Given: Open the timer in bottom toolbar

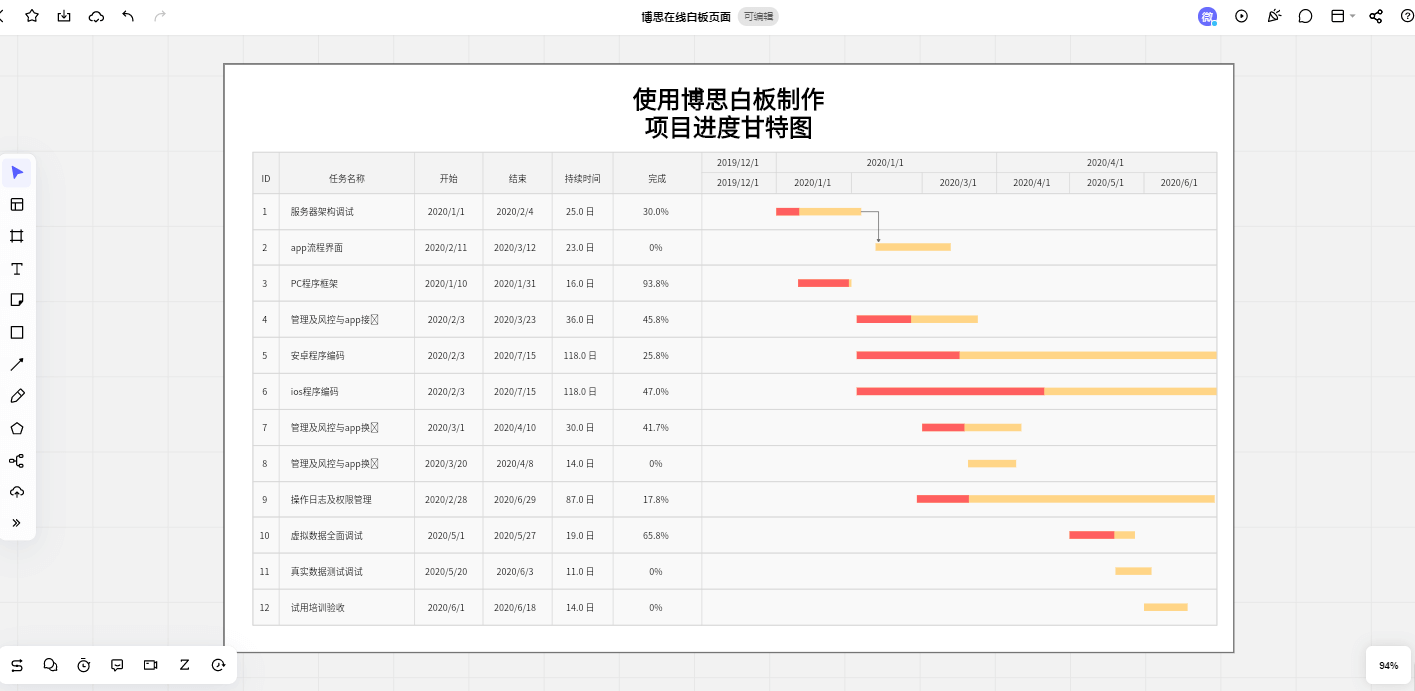Looking at the screenshot, I should click(x=84, y=665).
